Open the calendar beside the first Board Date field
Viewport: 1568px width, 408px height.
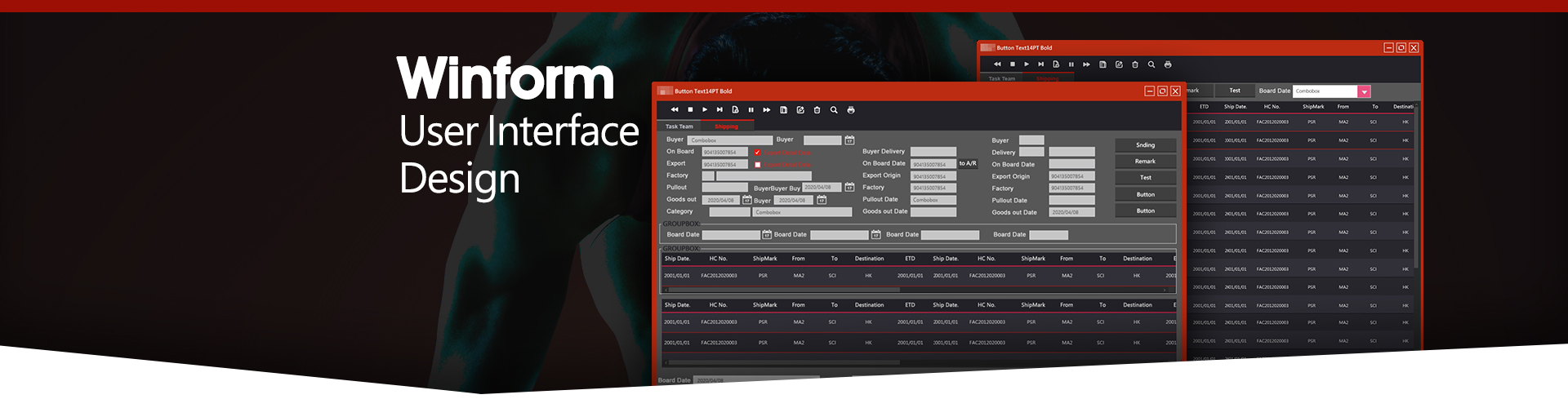[x=767, y=235]
